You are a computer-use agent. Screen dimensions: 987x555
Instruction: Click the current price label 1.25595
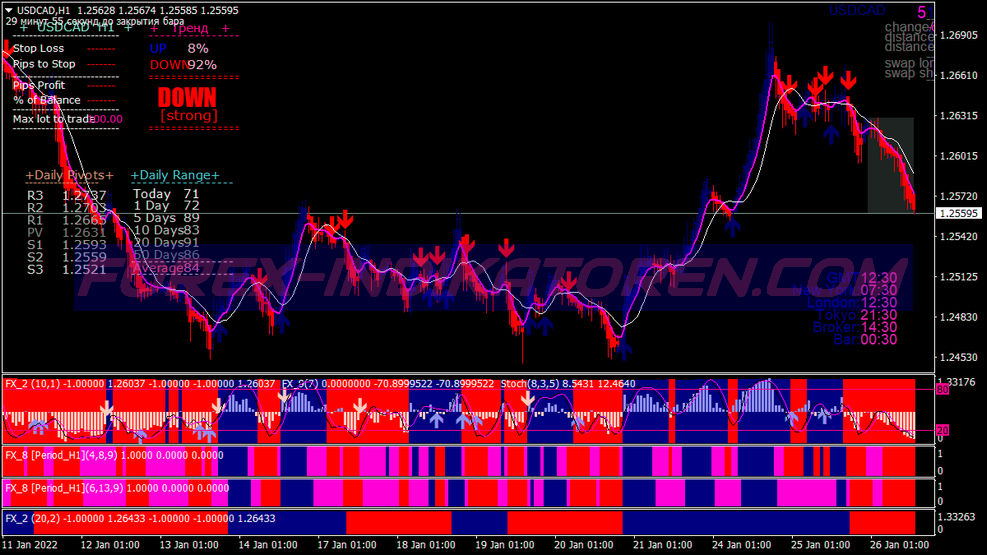click(958, 214)
